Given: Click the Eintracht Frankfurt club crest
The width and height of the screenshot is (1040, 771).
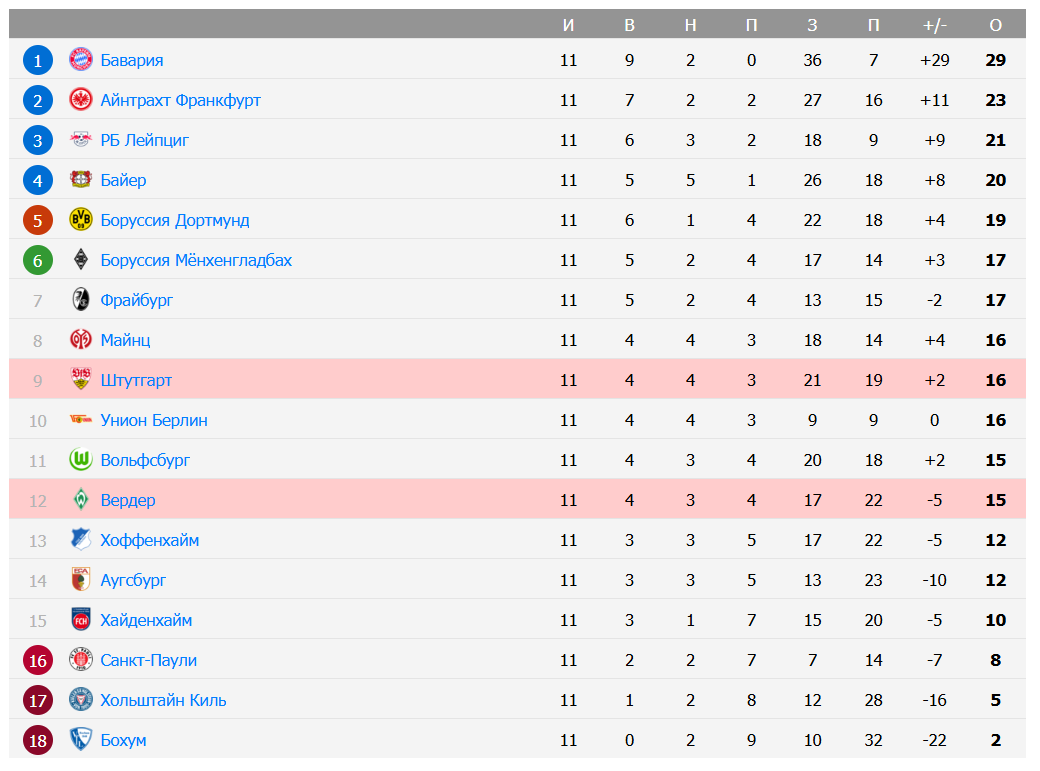Looking at the screenshot, I should pos(80,100).
